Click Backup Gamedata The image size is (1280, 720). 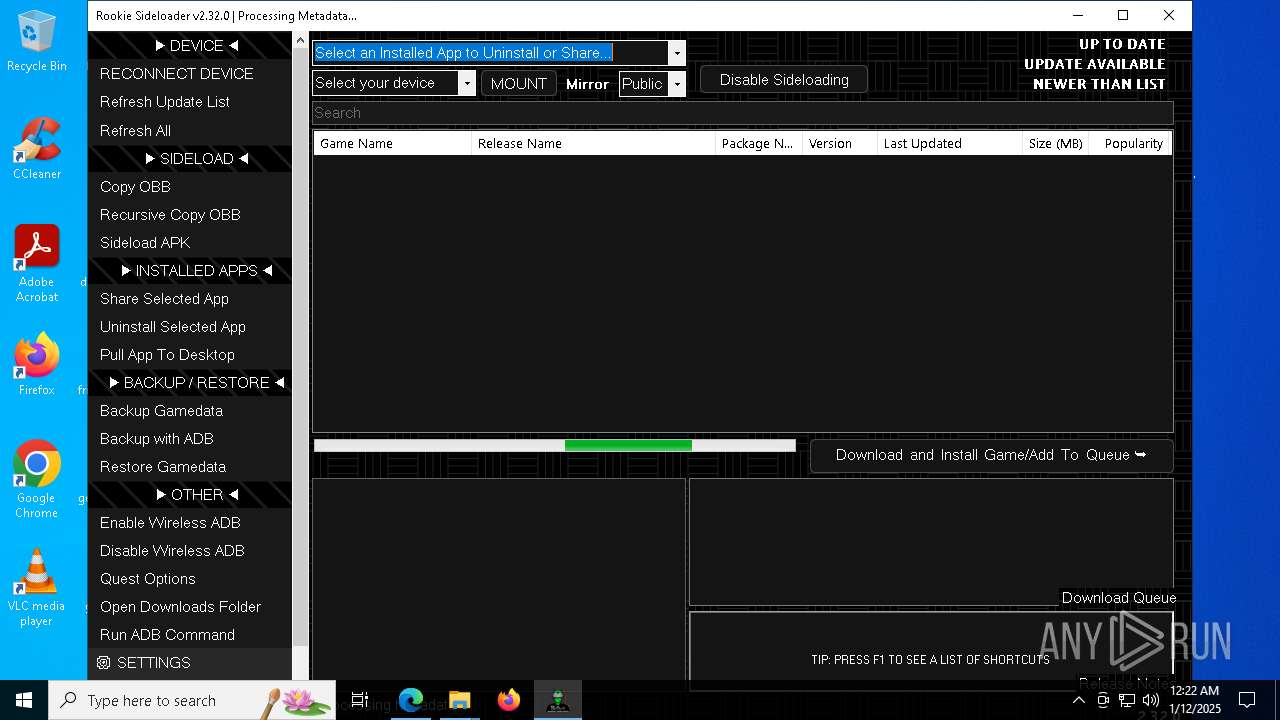click(189, 410)
